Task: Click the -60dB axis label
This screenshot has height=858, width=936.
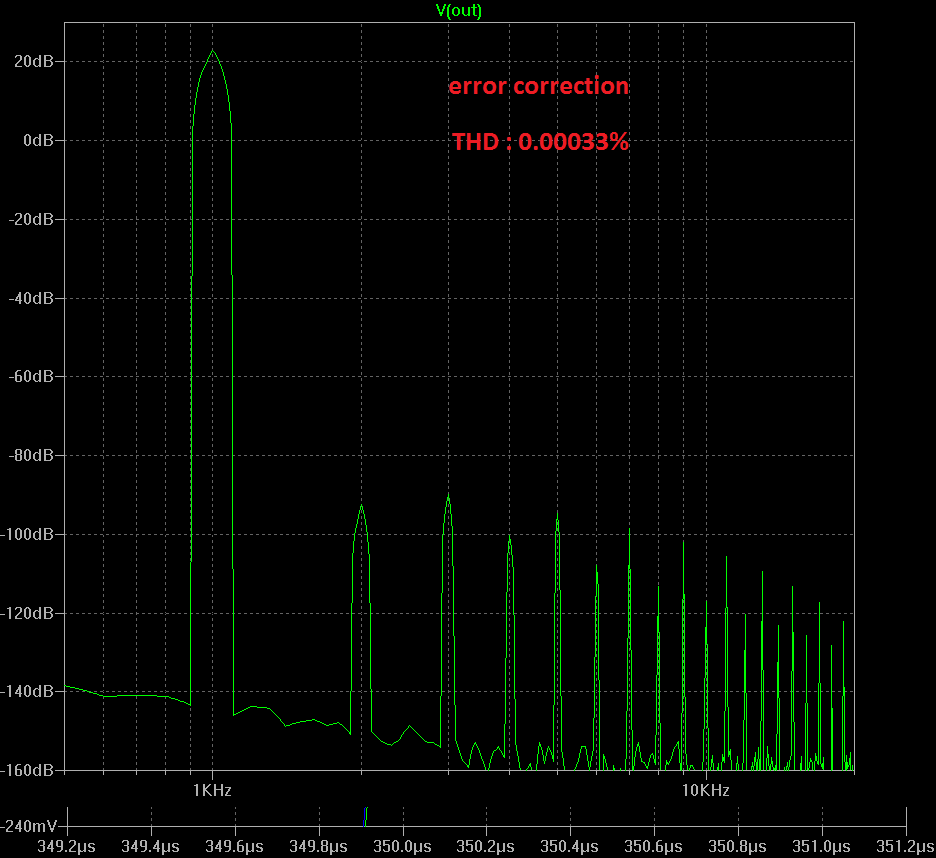Action: pos(31,377)
